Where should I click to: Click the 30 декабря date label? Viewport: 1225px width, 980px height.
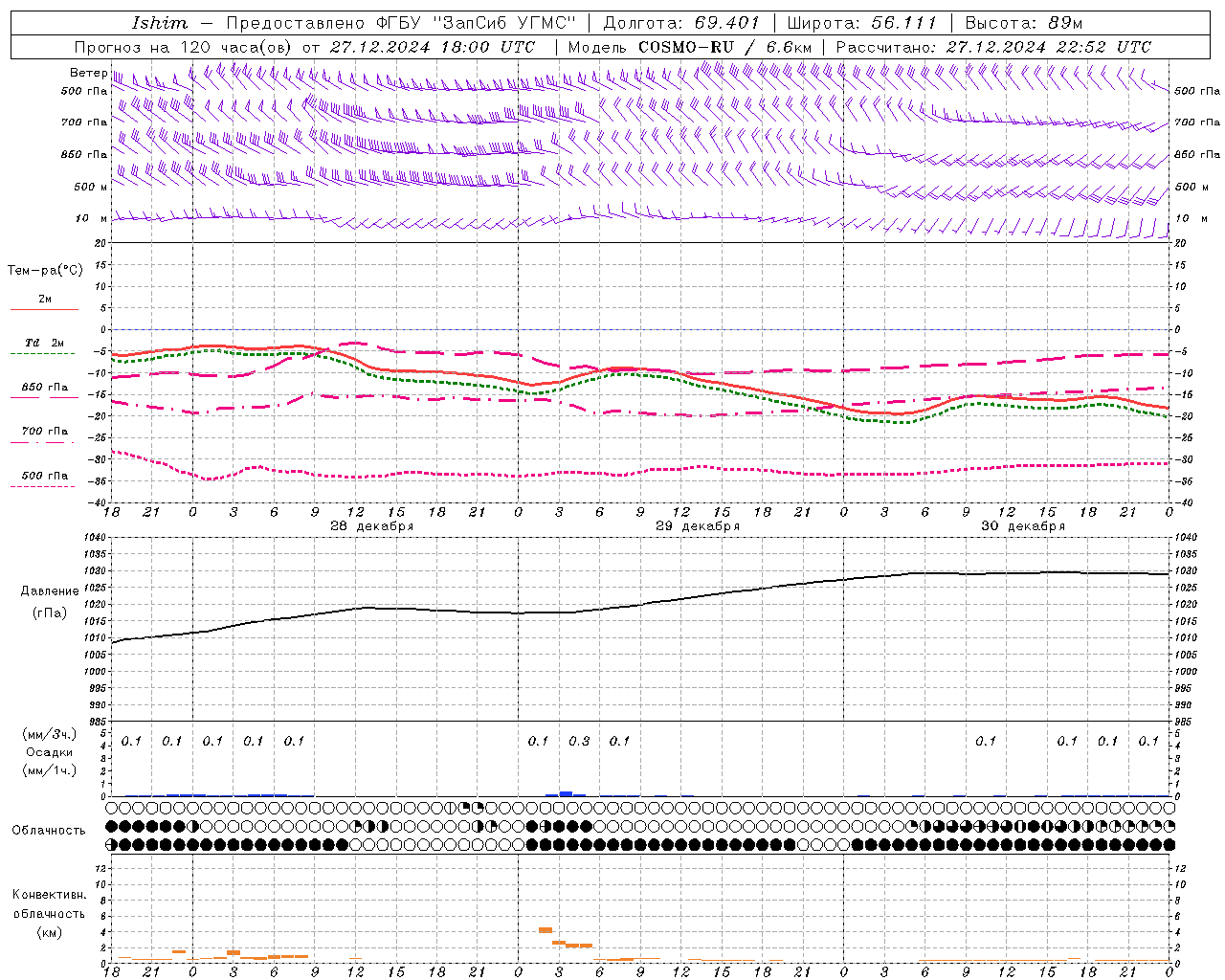click(x=1022, y=526)
